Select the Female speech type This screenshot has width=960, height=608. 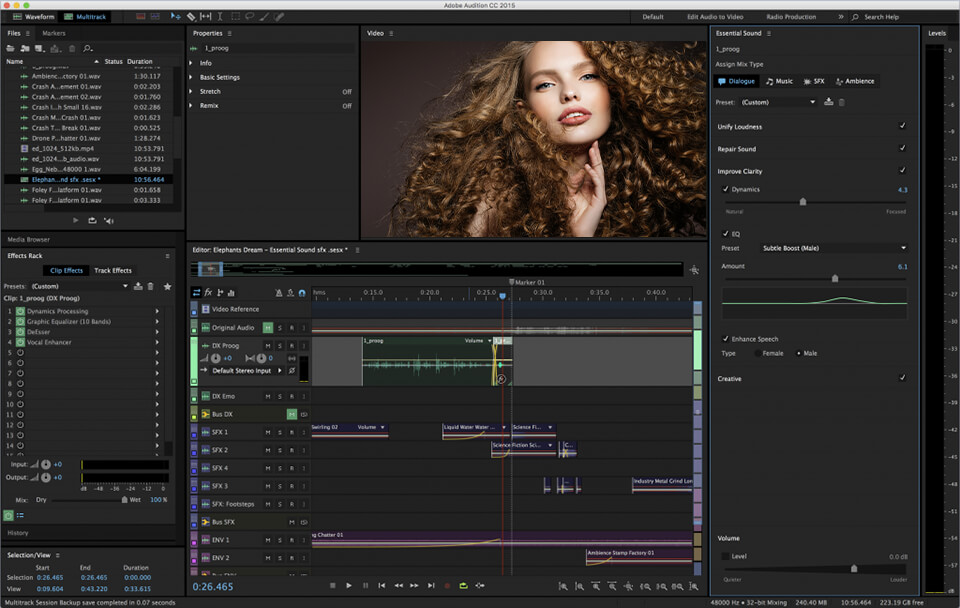[x=757, y=353]
